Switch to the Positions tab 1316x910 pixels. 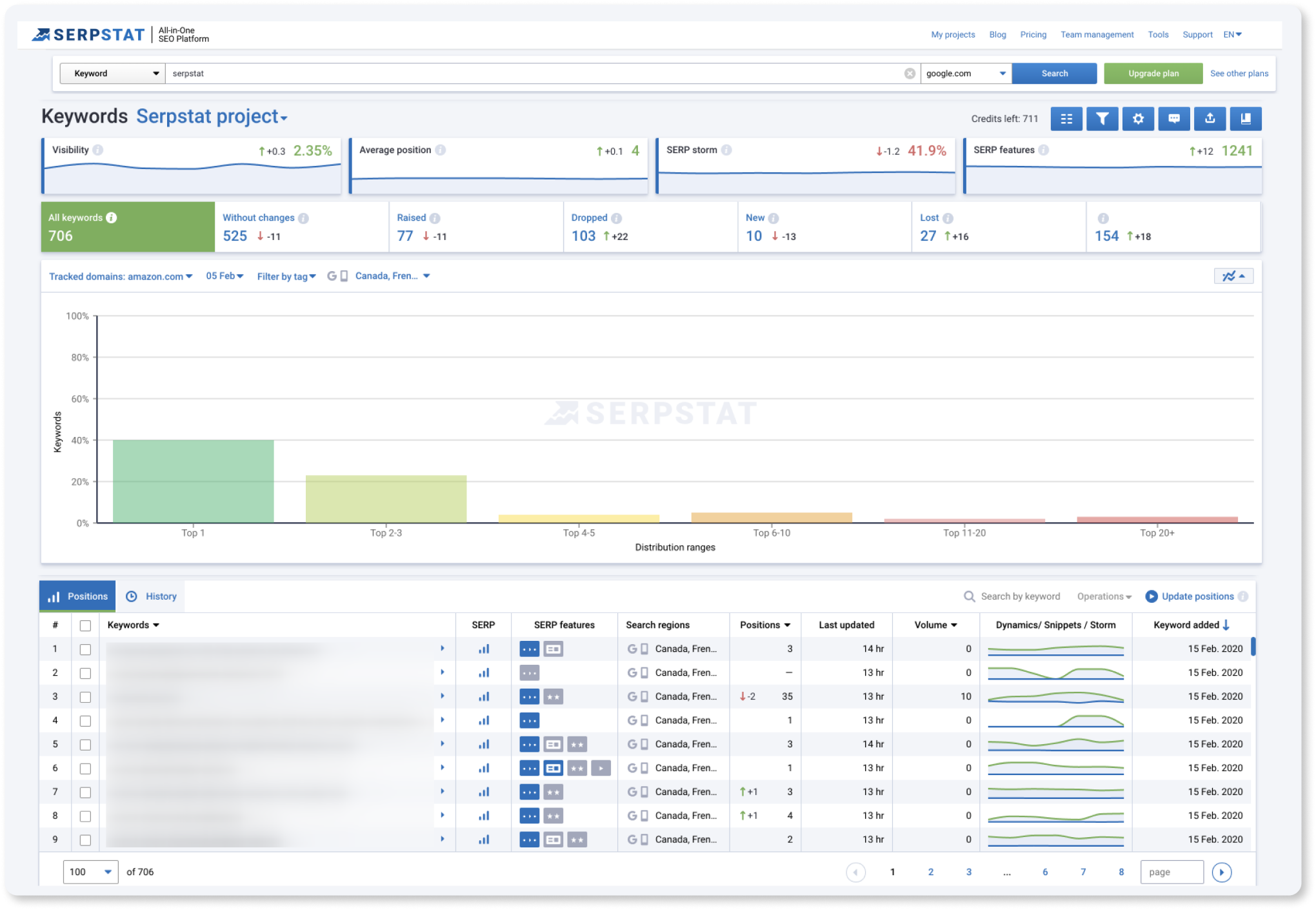[77, 596]
